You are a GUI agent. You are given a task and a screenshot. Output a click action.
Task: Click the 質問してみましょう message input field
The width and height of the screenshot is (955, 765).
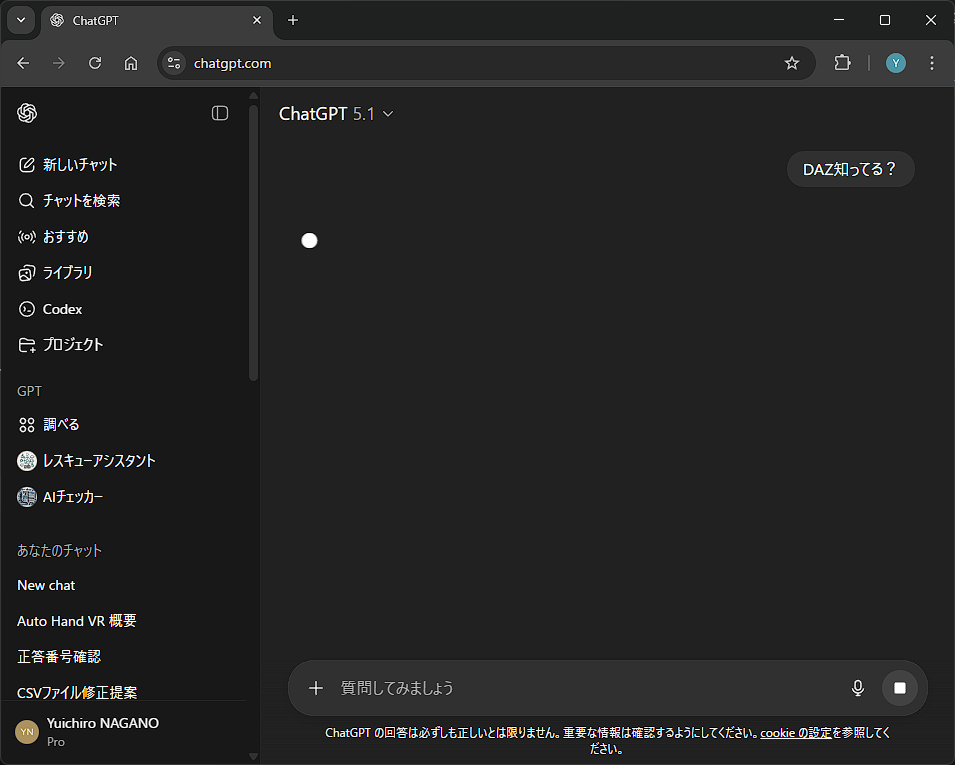580,688
